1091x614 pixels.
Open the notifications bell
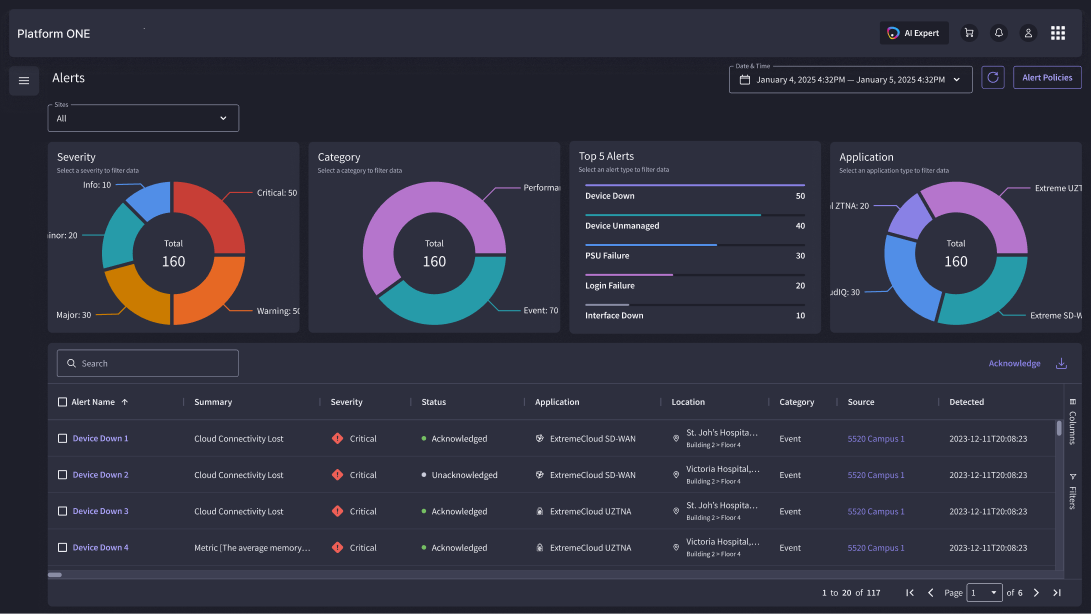[x=998, y=33]
